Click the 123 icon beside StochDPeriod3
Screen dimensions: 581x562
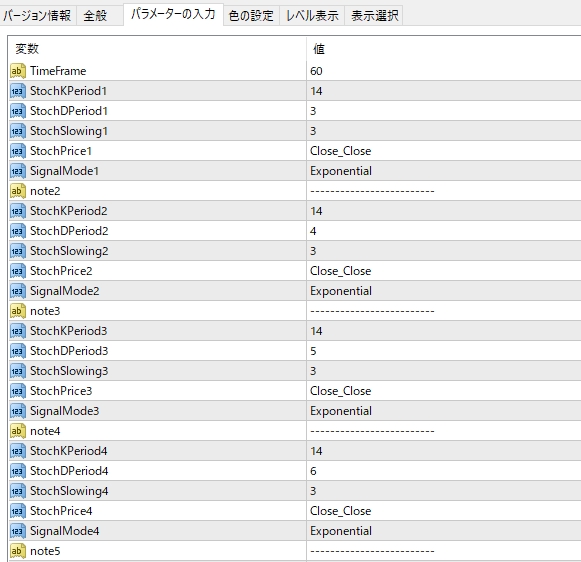[x=18, y=351]
